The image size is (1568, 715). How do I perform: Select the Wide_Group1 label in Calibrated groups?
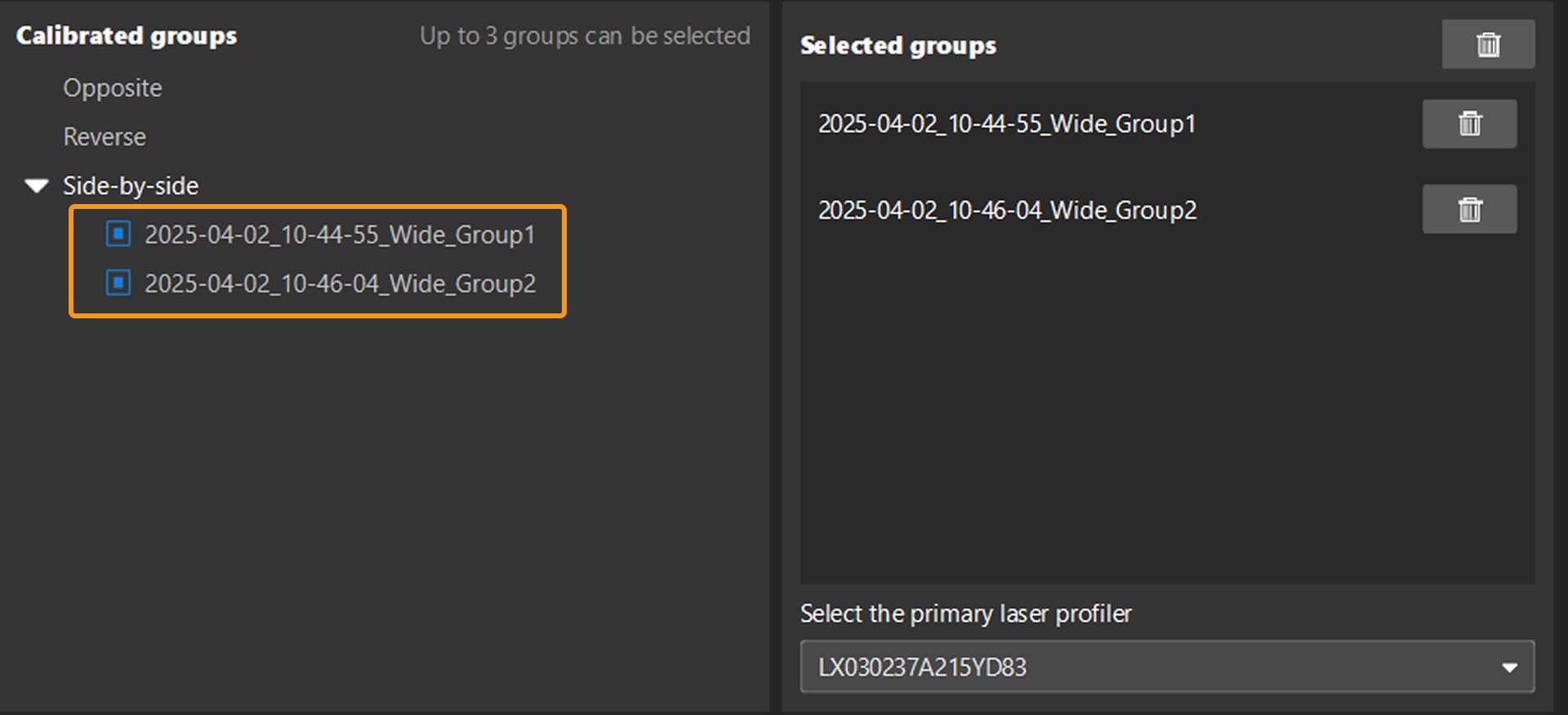(340, 235)
